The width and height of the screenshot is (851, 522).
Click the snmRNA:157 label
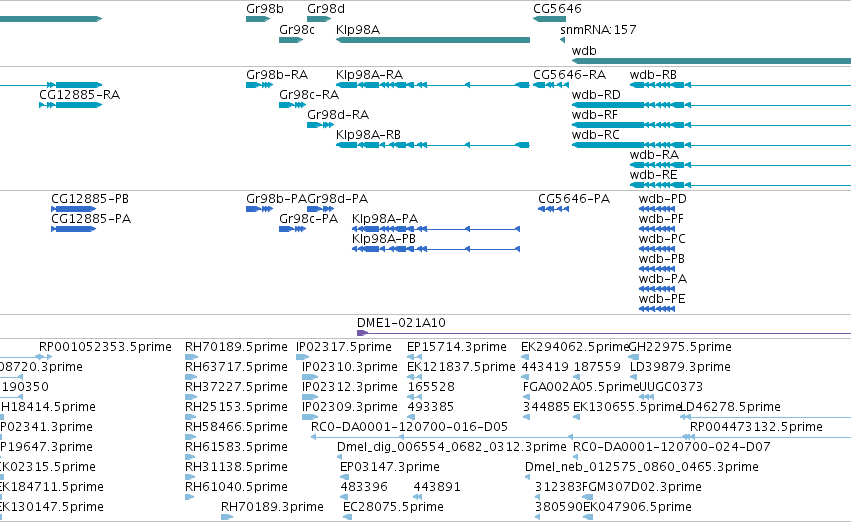[598, 29]
